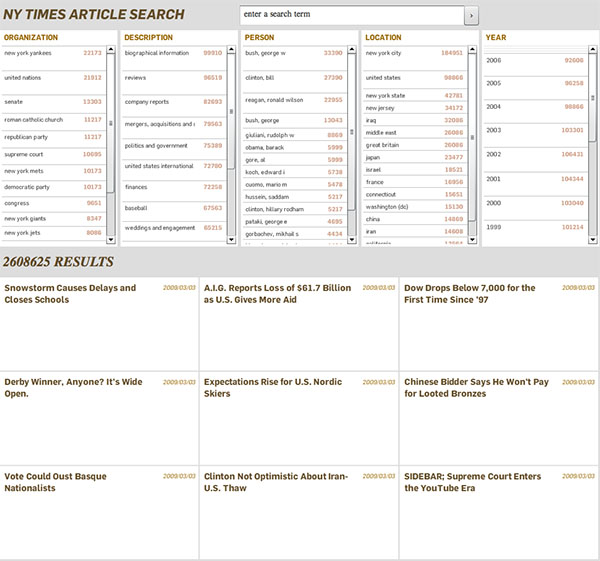Select 'clinton, bill' in Person list
Screen dimensions: 600x561
(262, 77)
